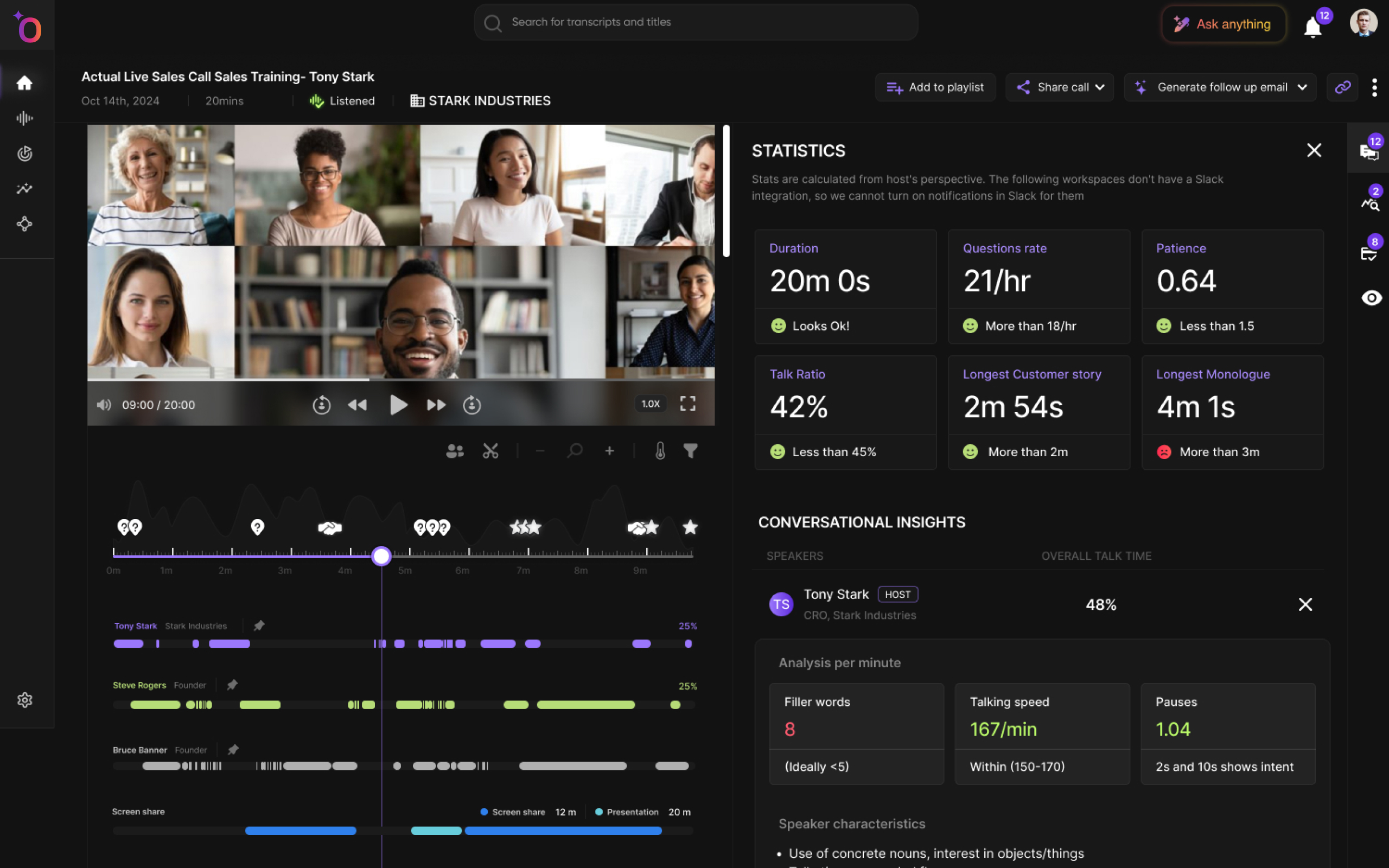The width and height of the screenshot is (1389, 868).
Task: Click the timeline playhead slider handle
Action: [x=381, y=556]
